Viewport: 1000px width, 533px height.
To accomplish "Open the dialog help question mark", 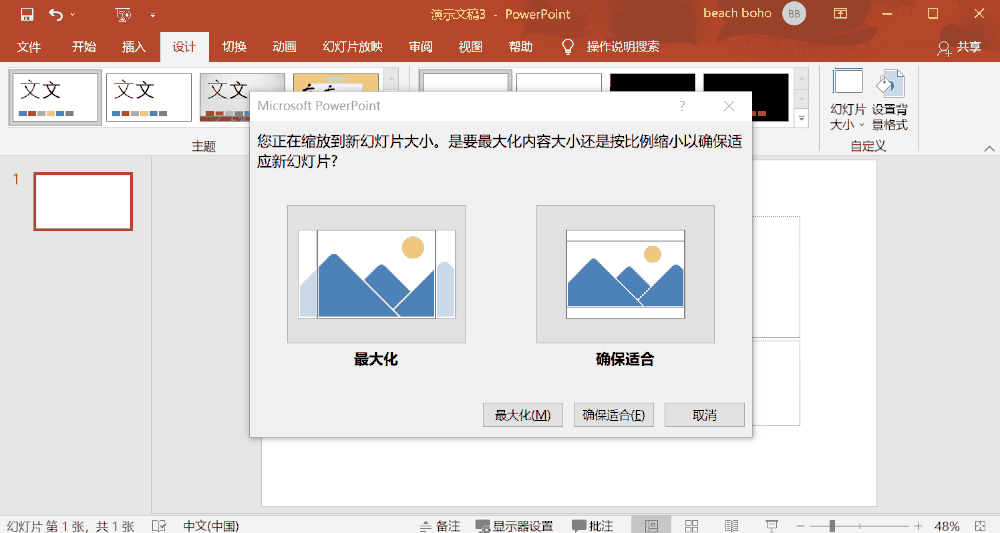I will (x=682, y=106).
